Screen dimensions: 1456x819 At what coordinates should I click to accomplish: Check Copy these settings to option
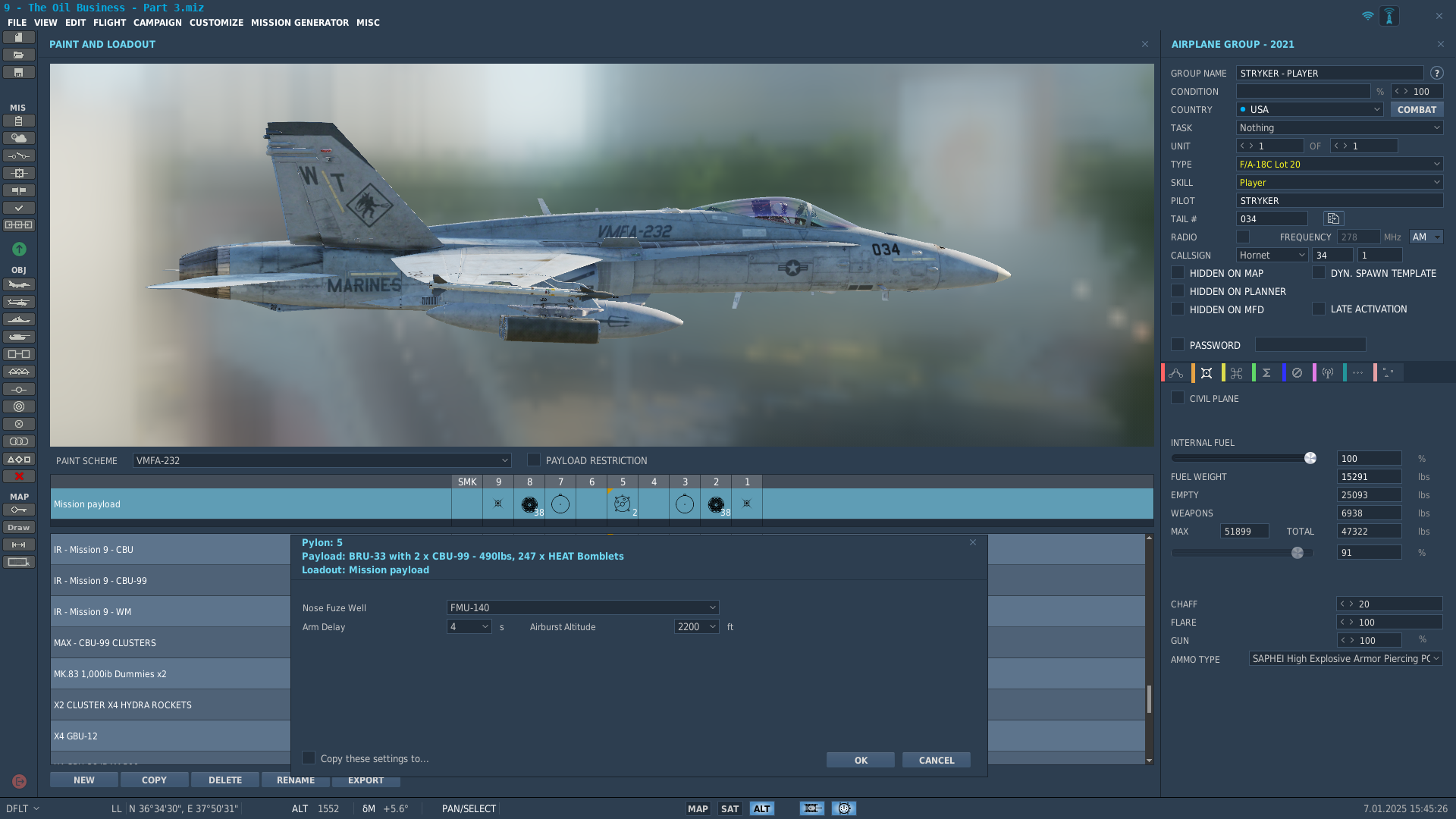tap(309, 758)
